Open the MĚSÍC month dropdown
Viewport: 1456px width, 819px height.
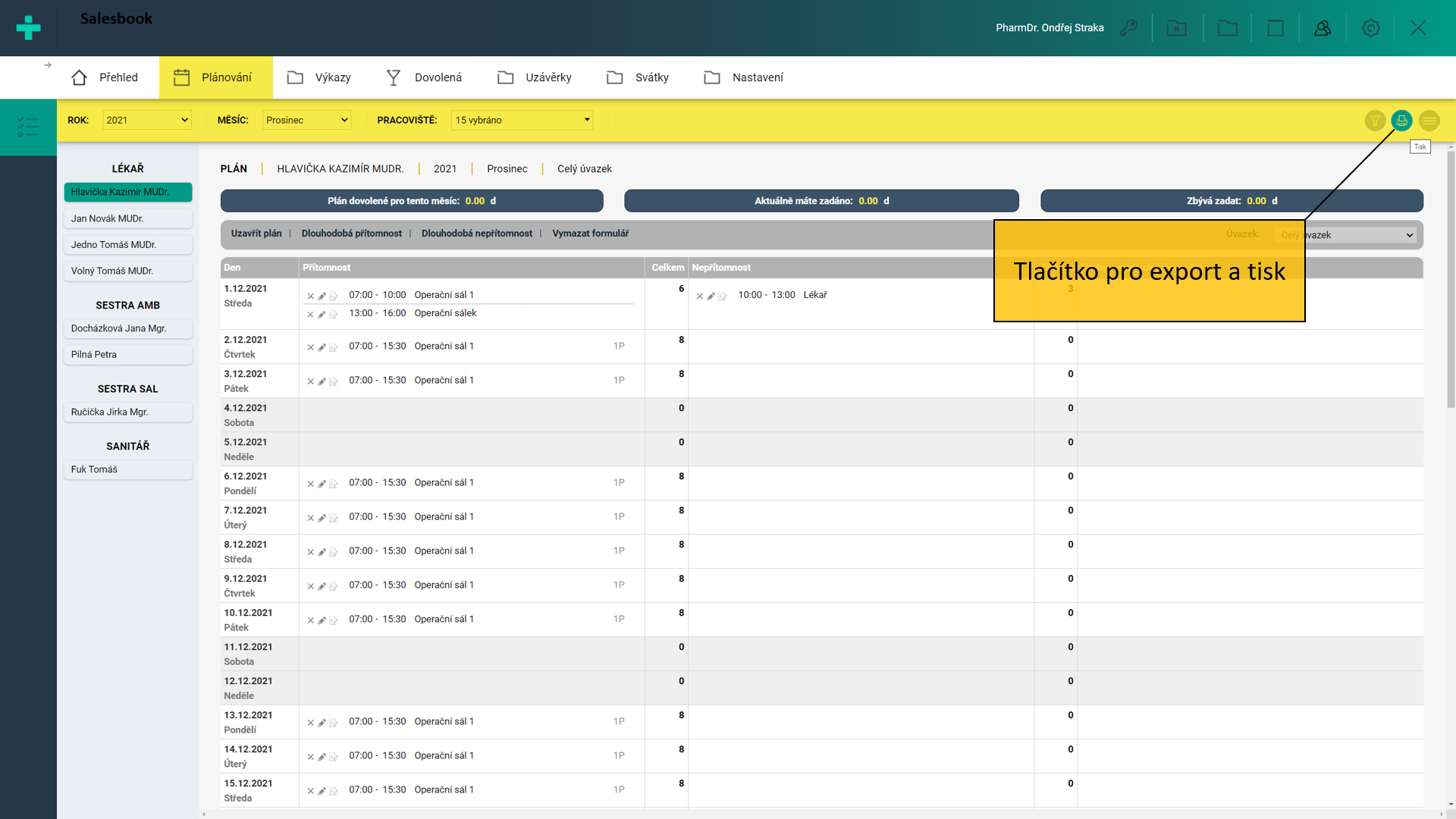point(306,120)
